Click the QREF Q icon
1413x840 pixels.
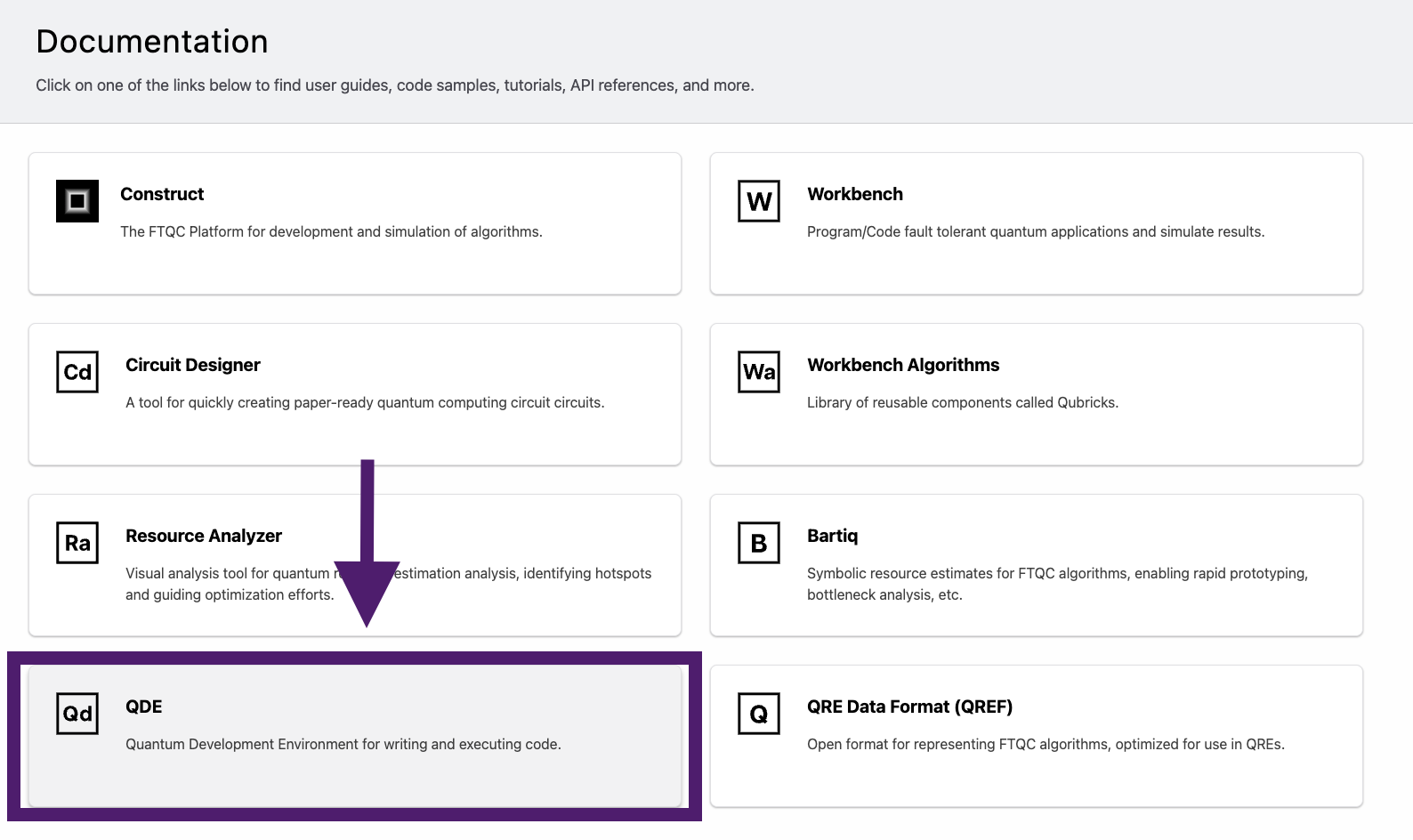tap(759, 714)
